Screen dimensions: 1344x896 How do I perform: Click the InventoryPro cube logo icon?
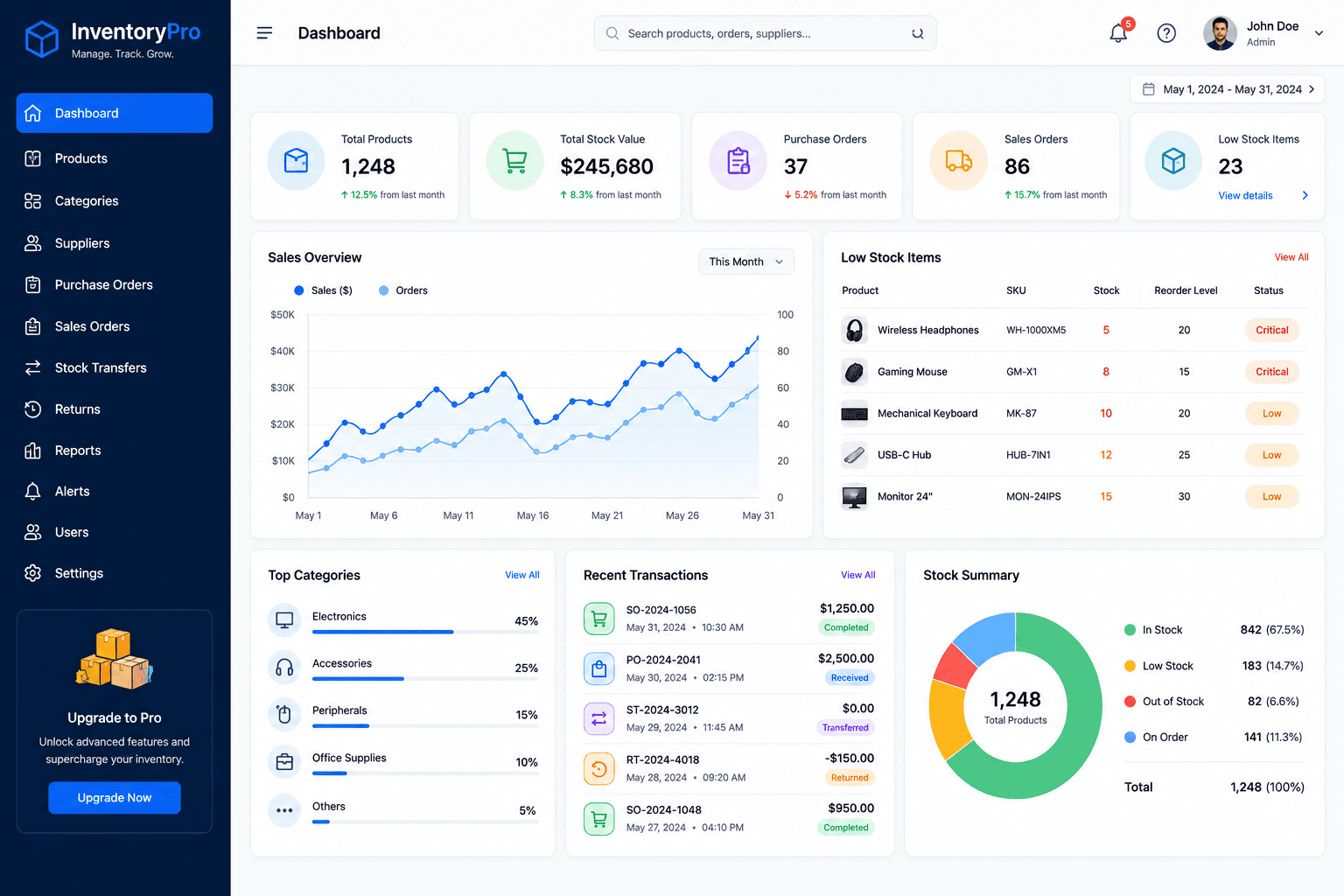pos(41,39)
